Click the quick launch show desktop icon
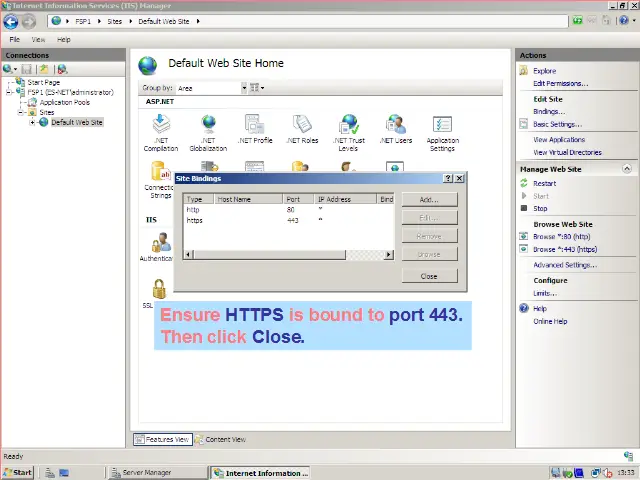 64,473
